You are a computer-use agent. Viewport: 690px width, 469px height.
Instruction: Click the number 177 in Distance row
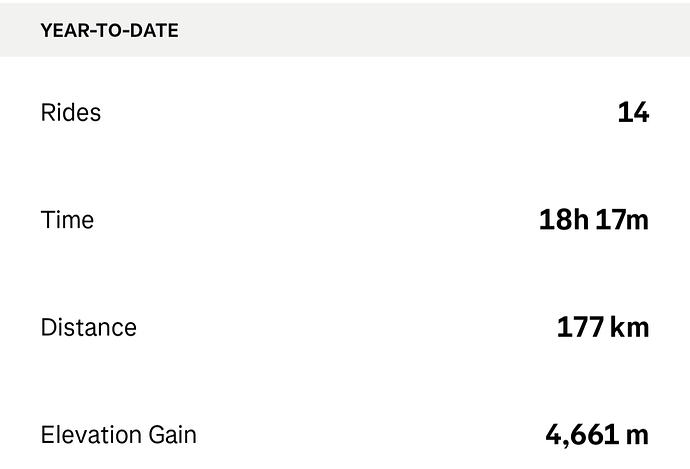[x=580, y=327]
